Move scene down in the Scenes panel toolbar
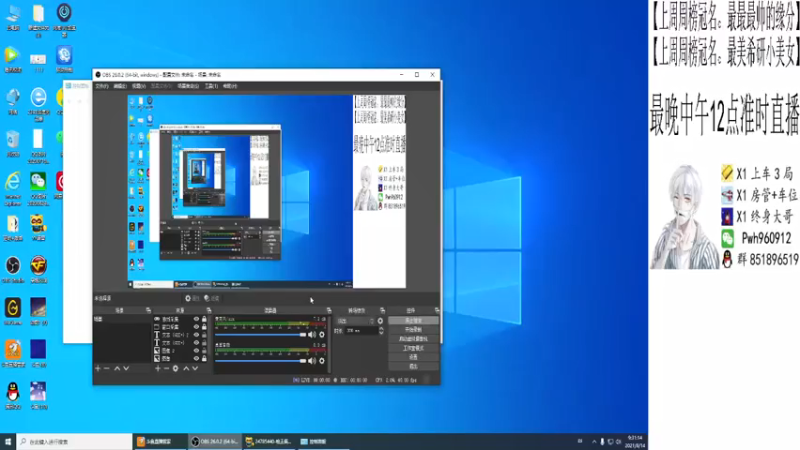Screen dimensions: 800x450 coord(126,368)
